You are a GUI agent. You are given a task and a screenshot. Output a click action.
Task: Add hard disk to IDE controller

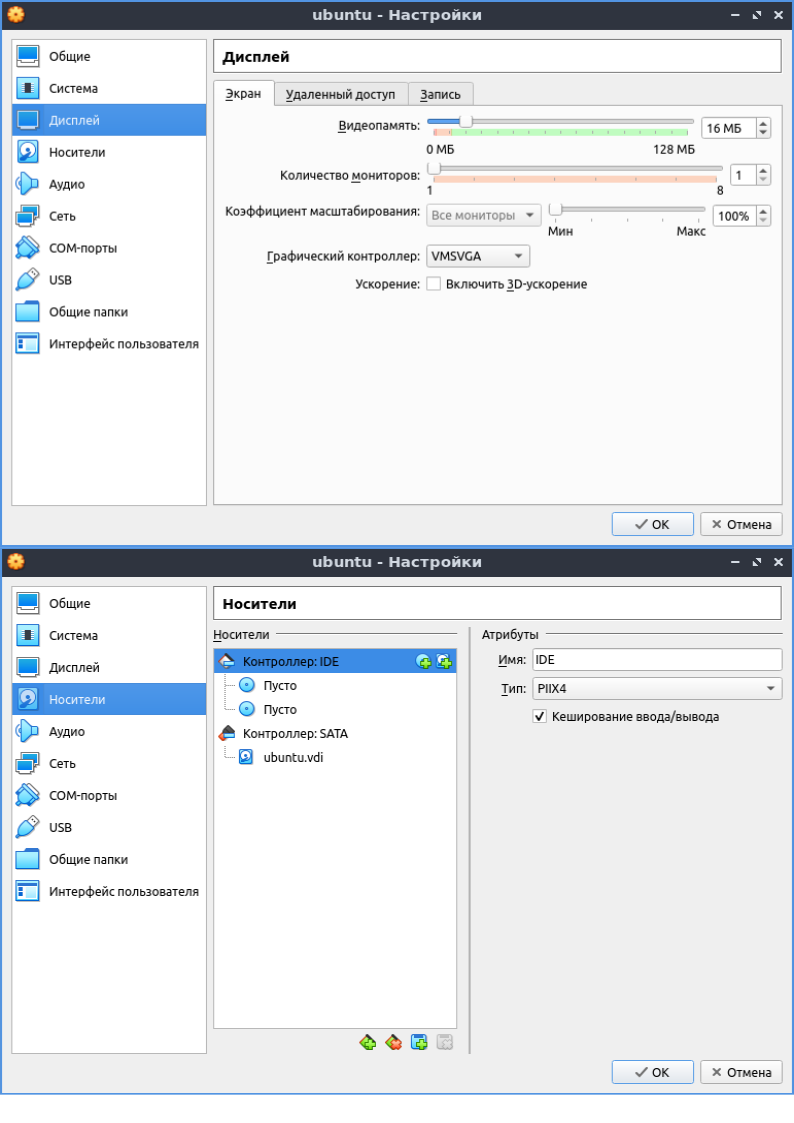pos(444,661)
